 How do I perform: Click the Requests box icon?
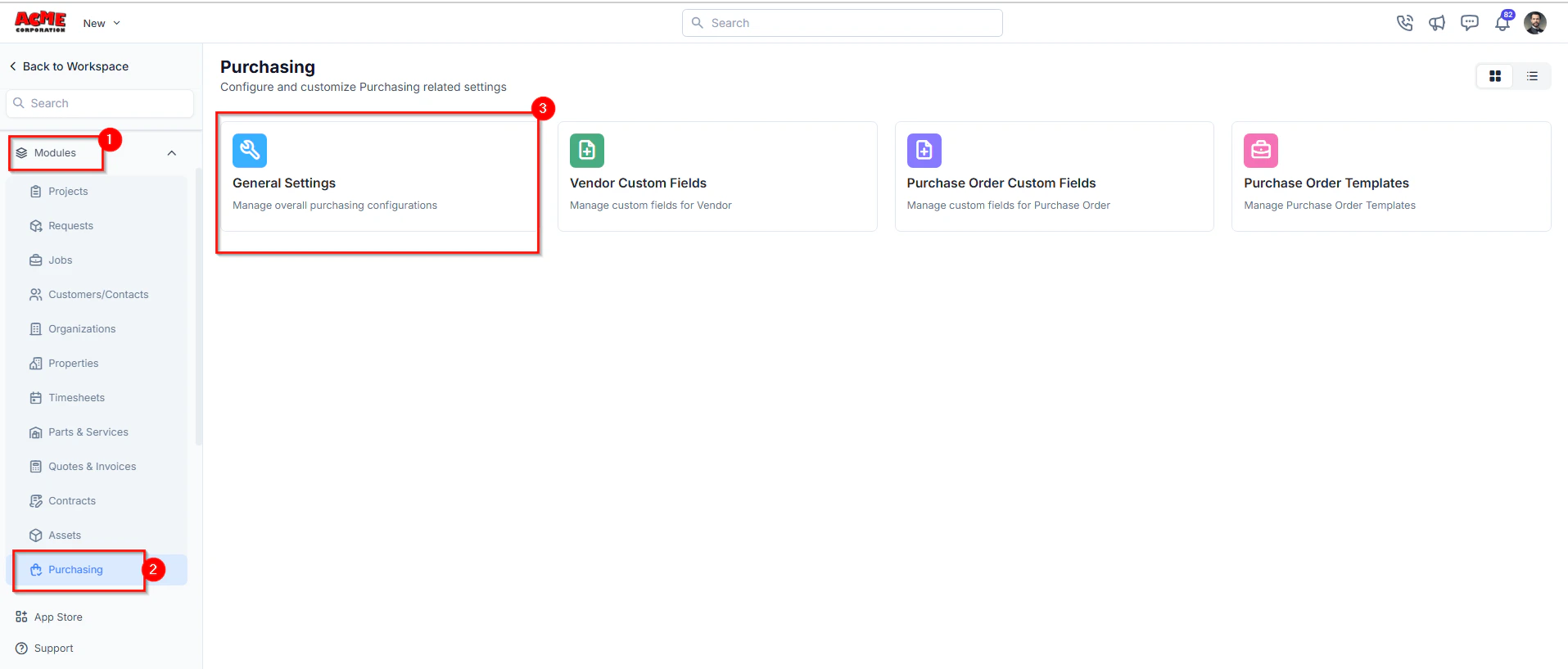pos(36,226)
